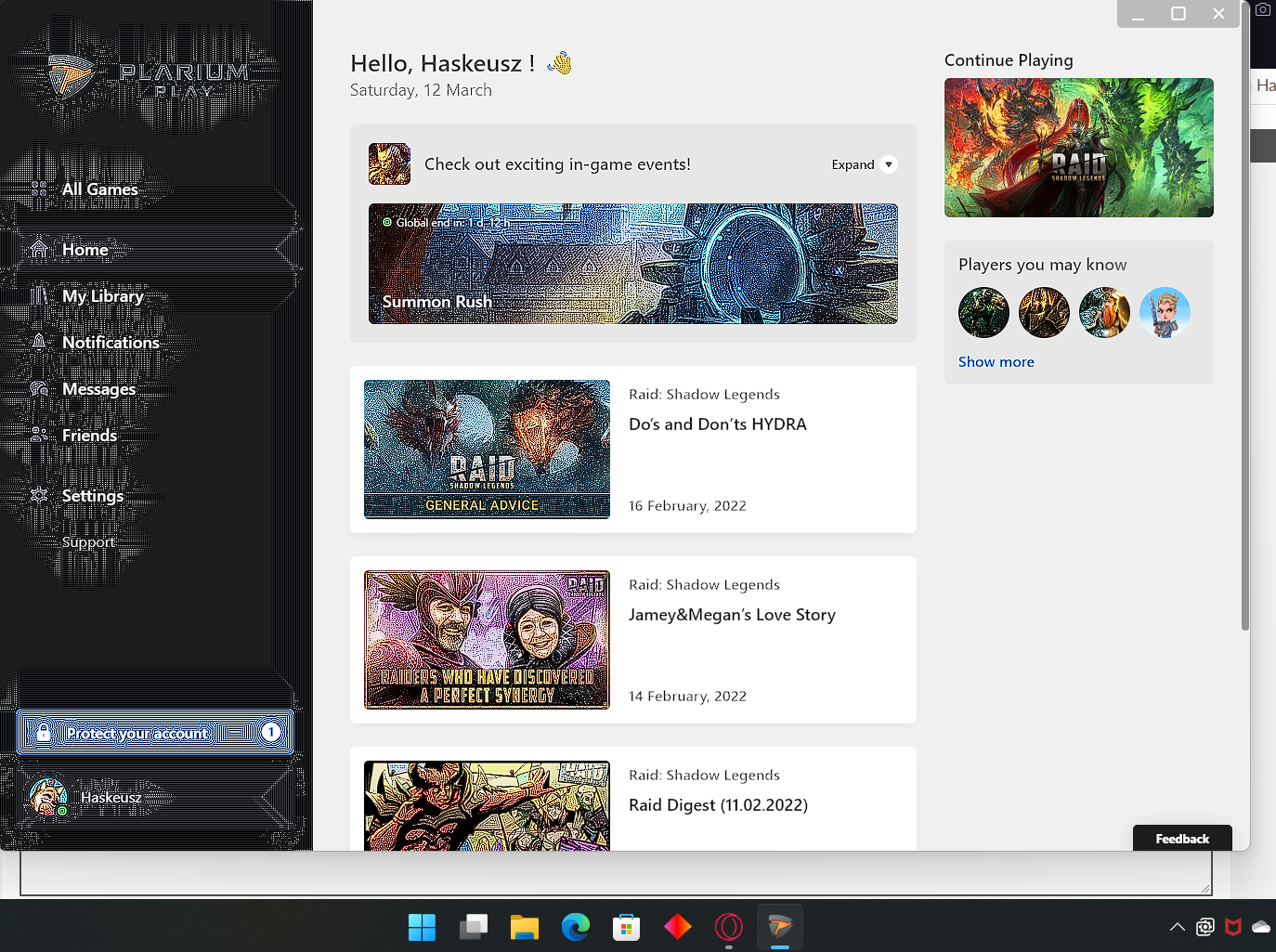
Task: Switch to Opera browser on the taskbar
Action: (729, 927)
